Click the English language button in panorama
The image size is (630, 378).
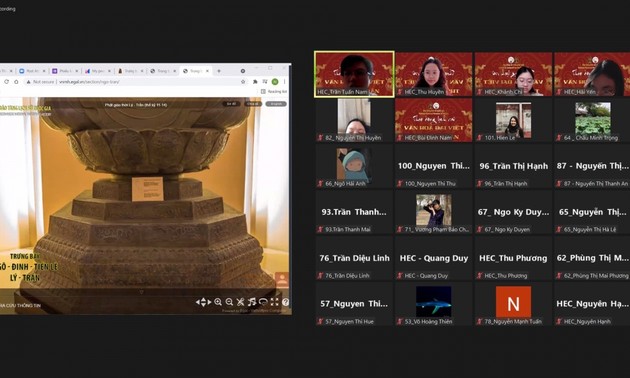click(x=276, y=104)
